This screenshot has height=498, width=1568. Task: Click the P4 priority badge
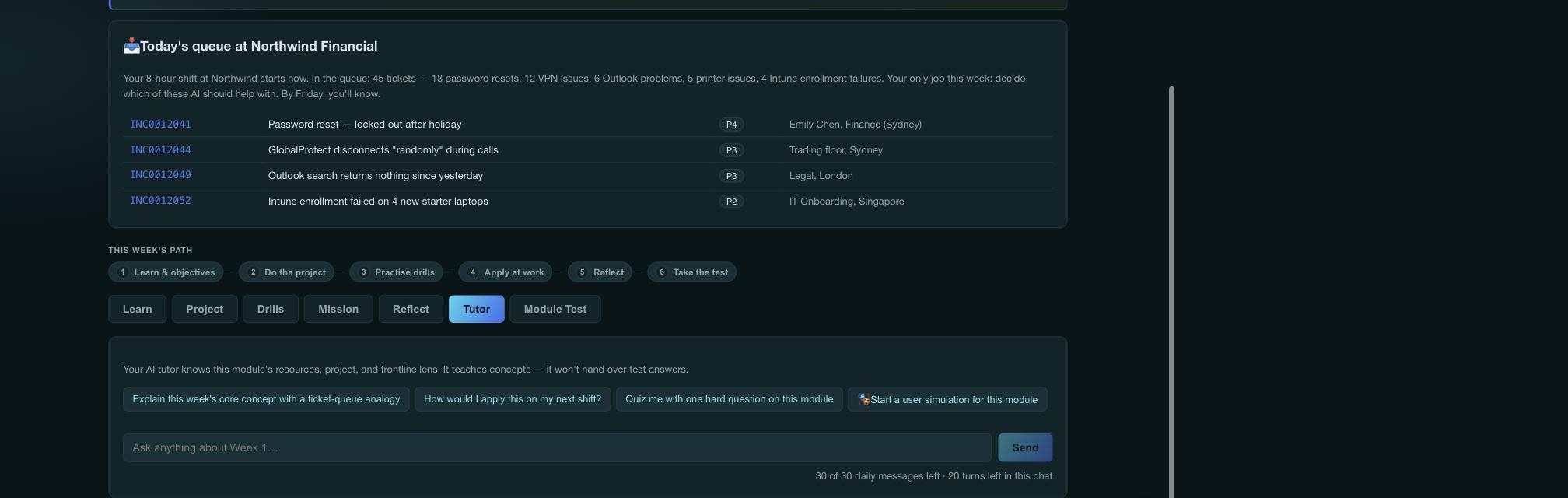(731, 124)
